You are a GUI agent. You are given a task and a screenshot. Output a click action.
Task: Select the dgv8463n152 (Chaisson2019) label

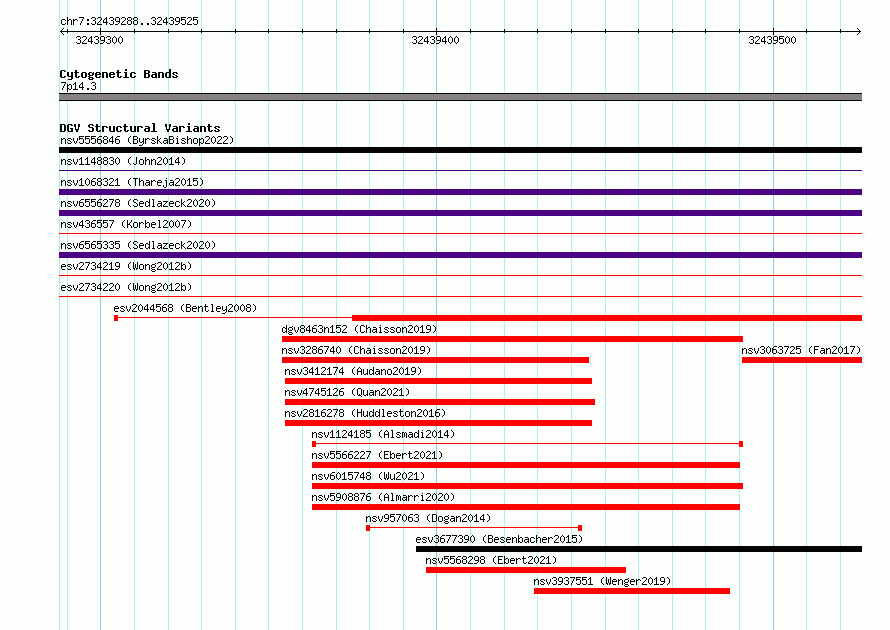coord(359,329)
